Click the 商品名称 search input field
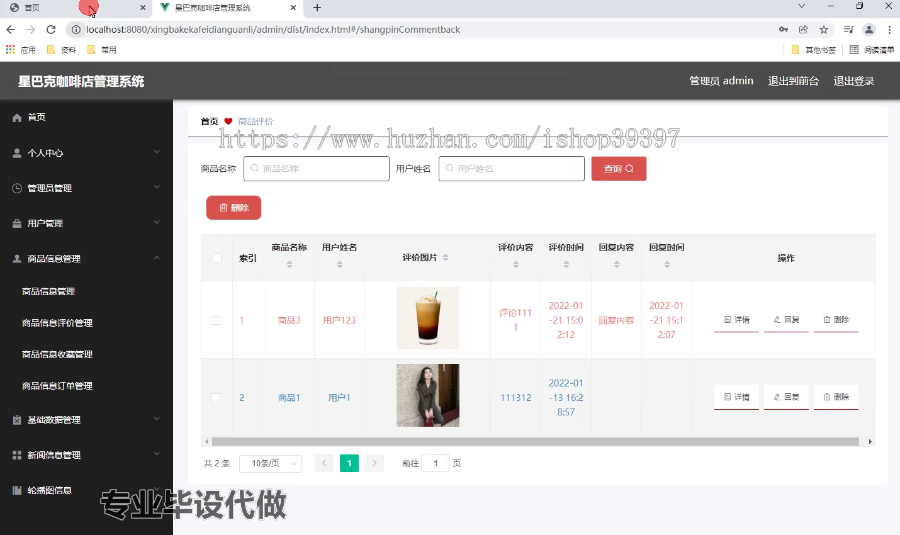 316,169
